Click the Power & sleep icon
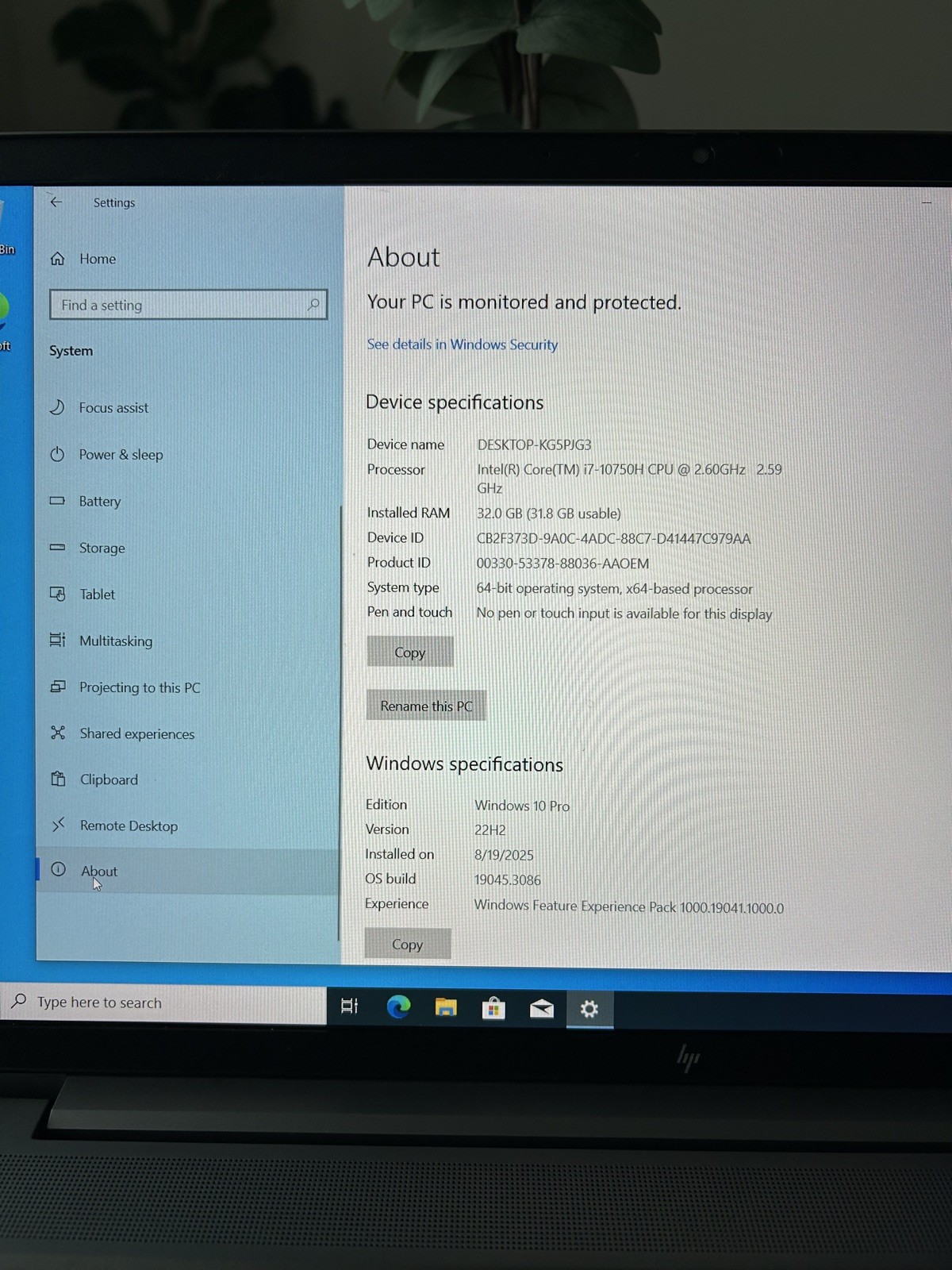This screenshot has width=952, height=1270. [57, 454]
